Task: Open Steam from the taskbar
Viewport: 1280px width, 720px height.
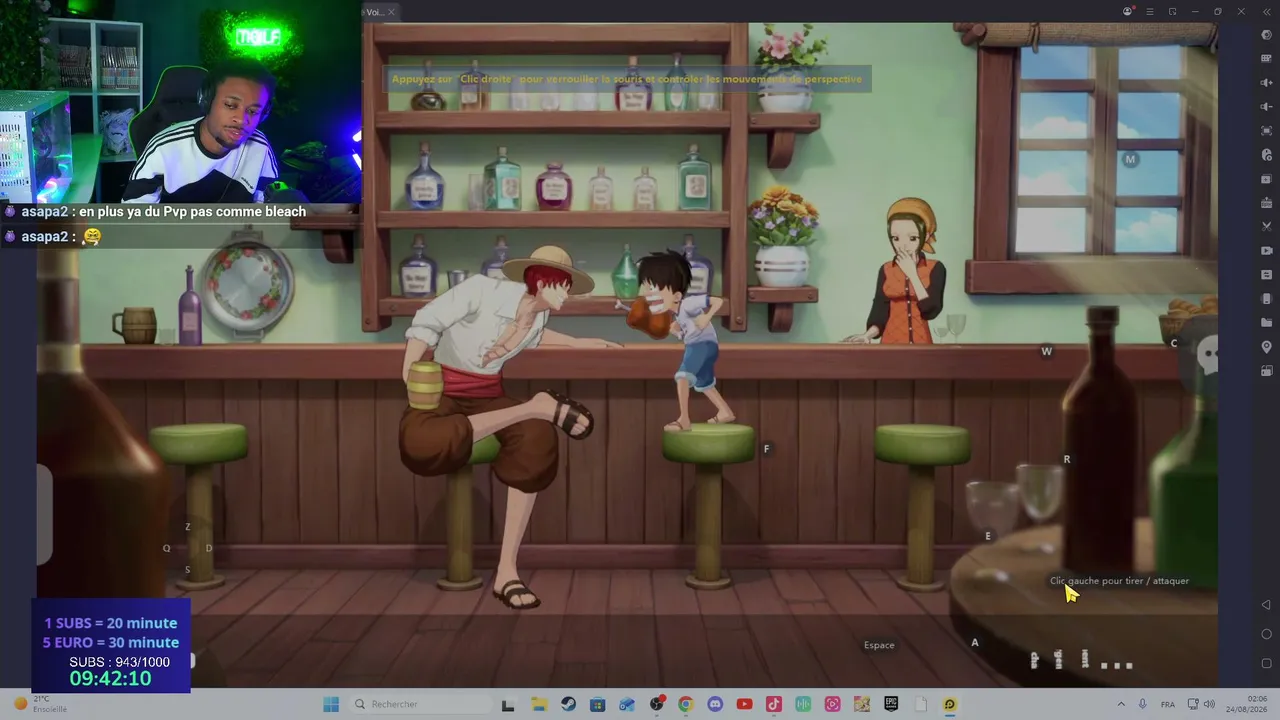Action: click(x=568, y=704)
